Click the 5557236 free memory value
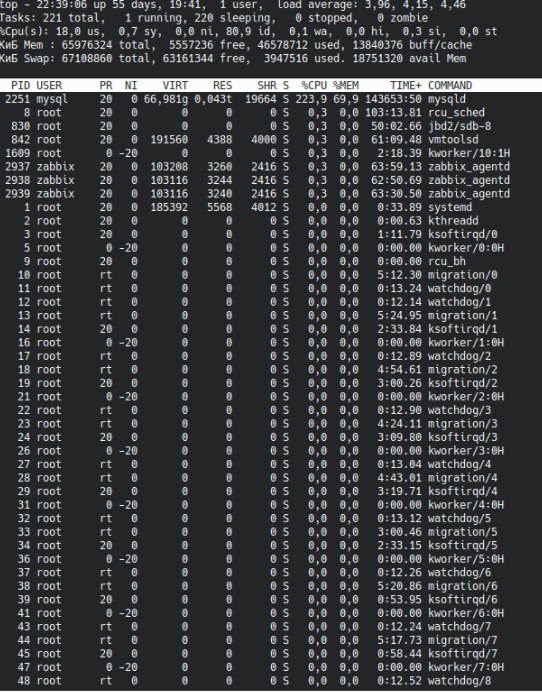The image size is (542, 692). pos(191,45)
